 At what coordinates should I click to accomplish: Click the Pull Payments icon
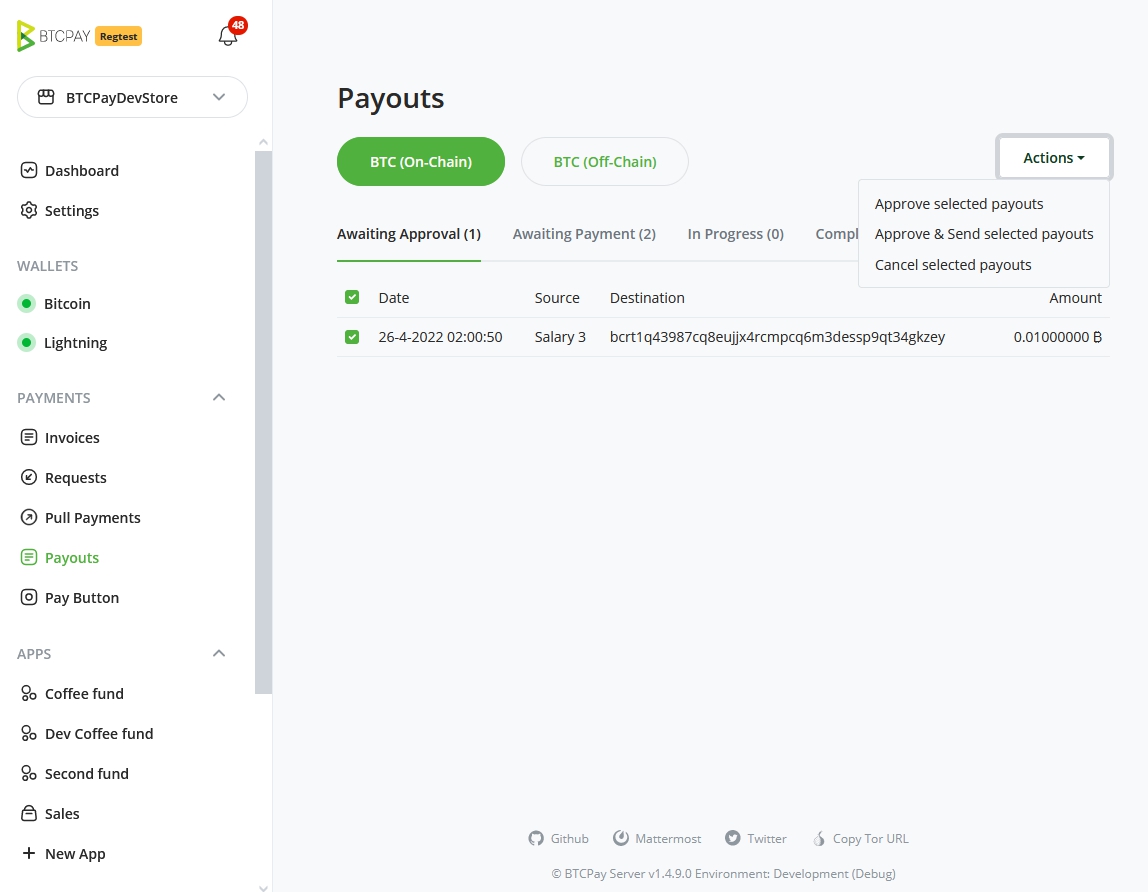[29, 518]
